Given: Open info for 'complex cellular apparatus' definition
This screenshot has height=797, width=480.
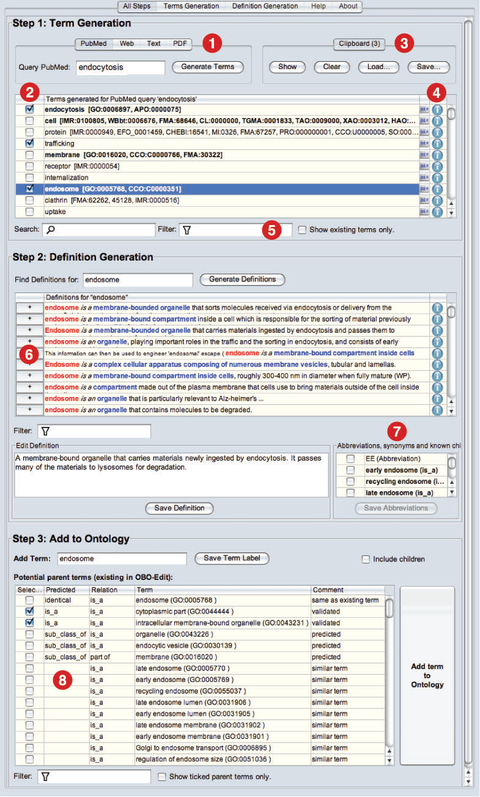Looking at the screenshot, I should click(437, 365).
